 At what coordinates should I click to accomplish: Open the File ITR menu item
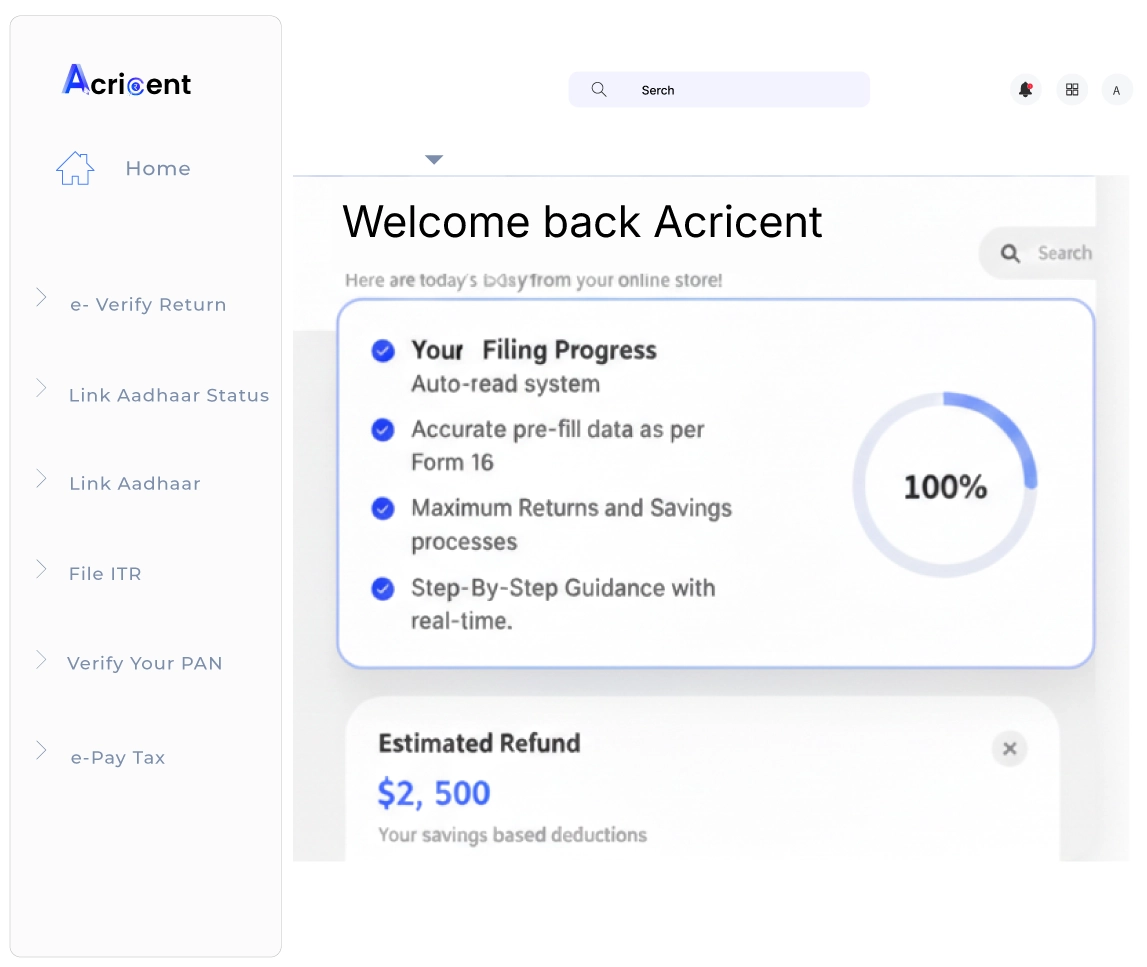105,574
